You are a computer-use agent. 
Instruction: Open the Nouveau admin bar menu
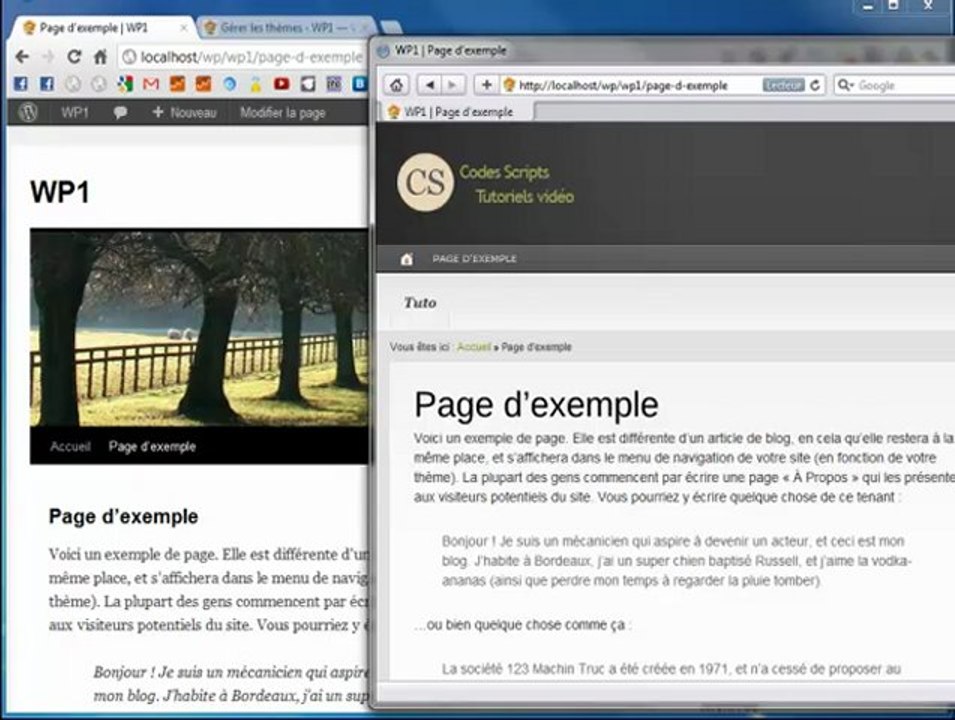(x=184, y=113)
